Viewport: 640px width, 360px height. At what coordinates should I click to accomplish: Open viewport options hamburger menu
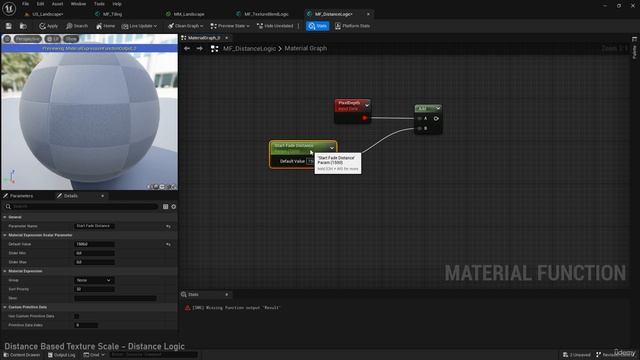pyautogui.click(x=7, y=39)
